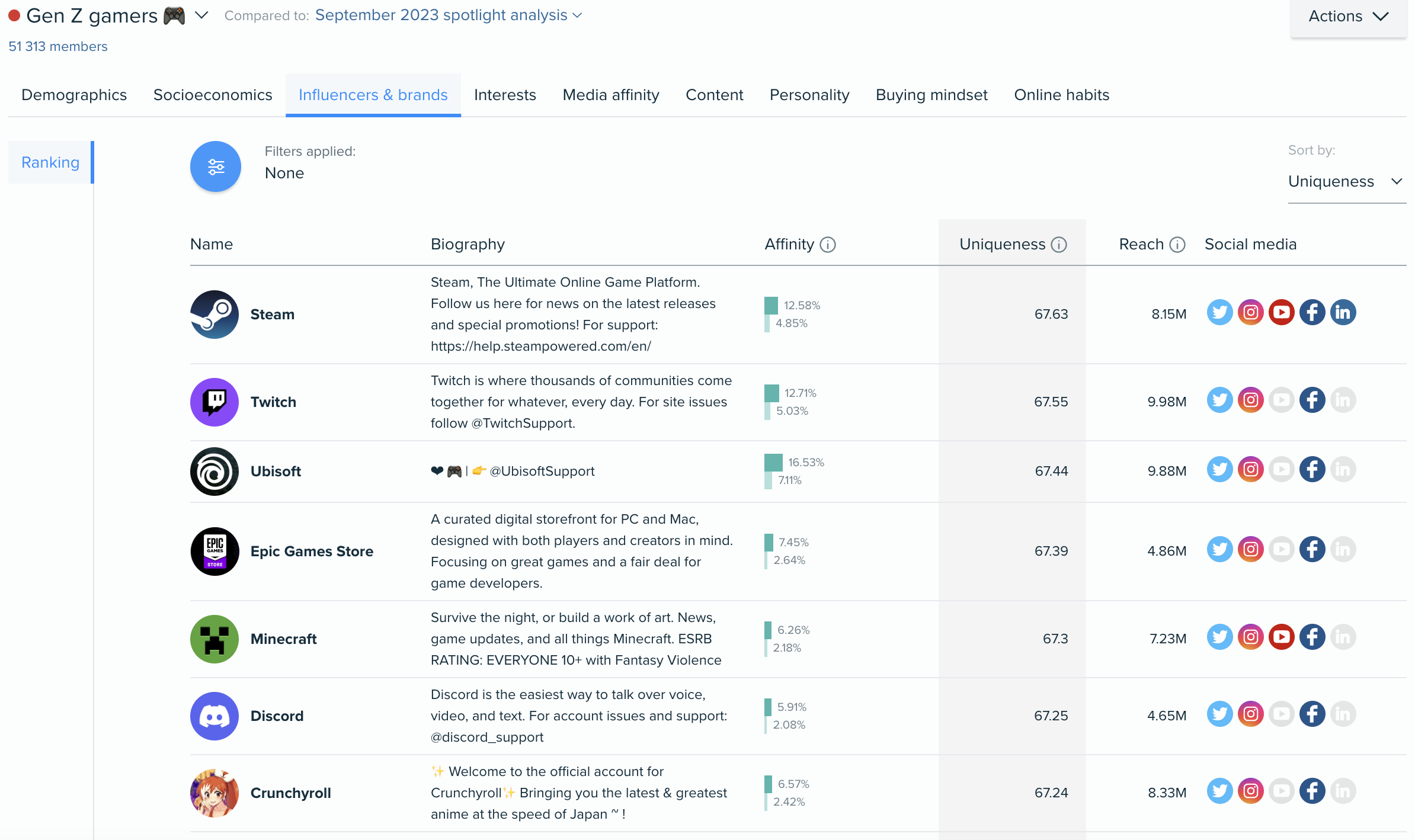Open the Twitch brand name
Viewport: 1415px width, 840px height.
273,402
